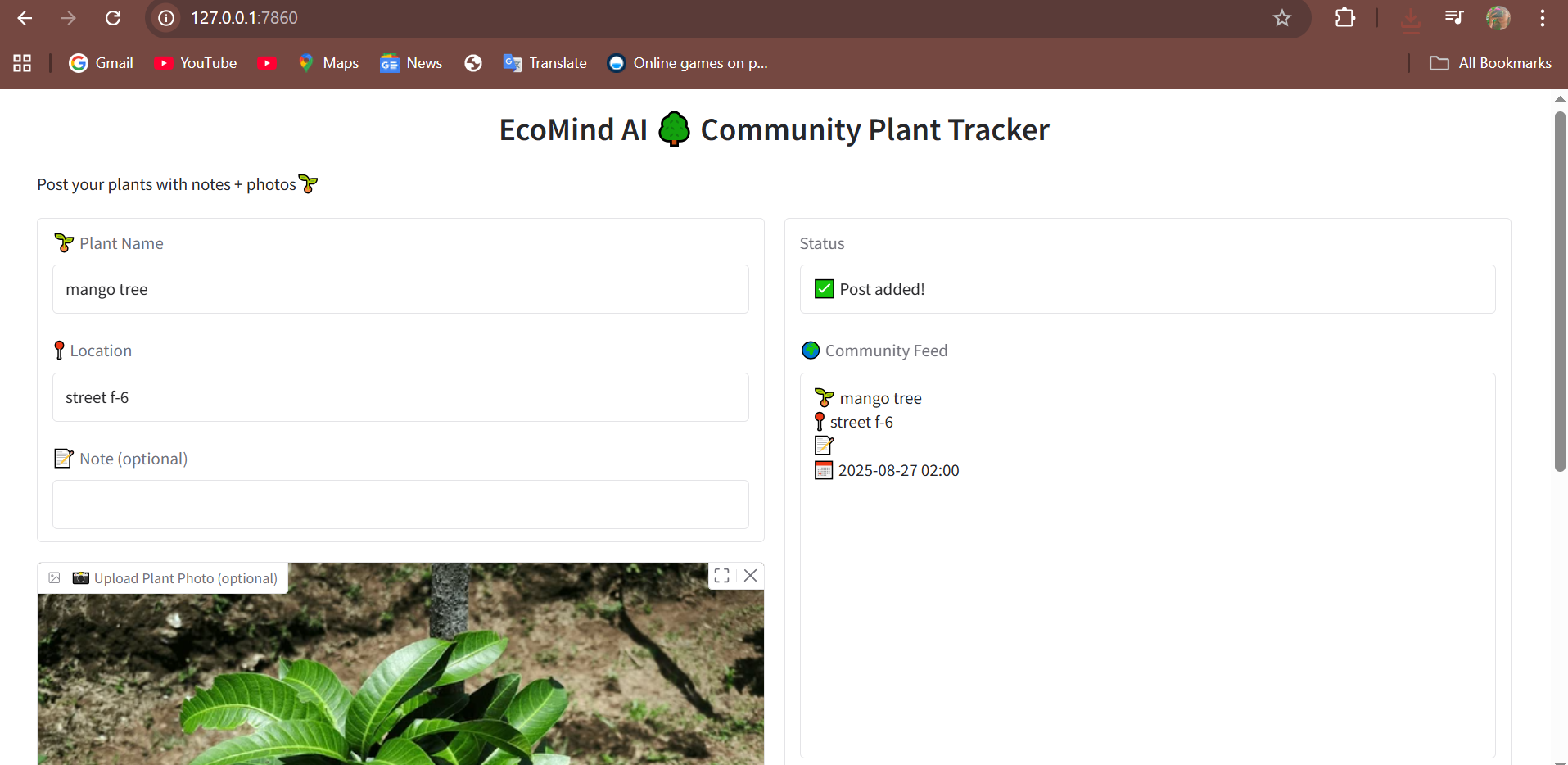Click the 2025-08-27 02:00 timestamp in feed
The width and height of the screenshot is (1568, 765).
pos(898,470)
